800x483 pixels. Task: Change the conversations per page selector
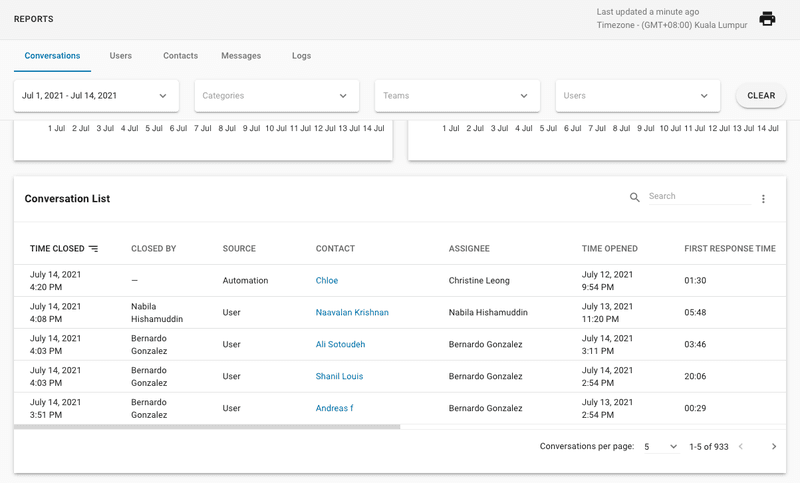660,447
